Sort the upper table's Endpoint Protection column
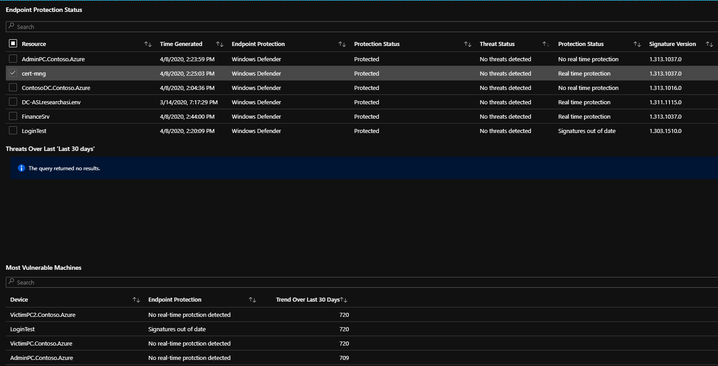The image size is (718, 366). coord(342,44)
